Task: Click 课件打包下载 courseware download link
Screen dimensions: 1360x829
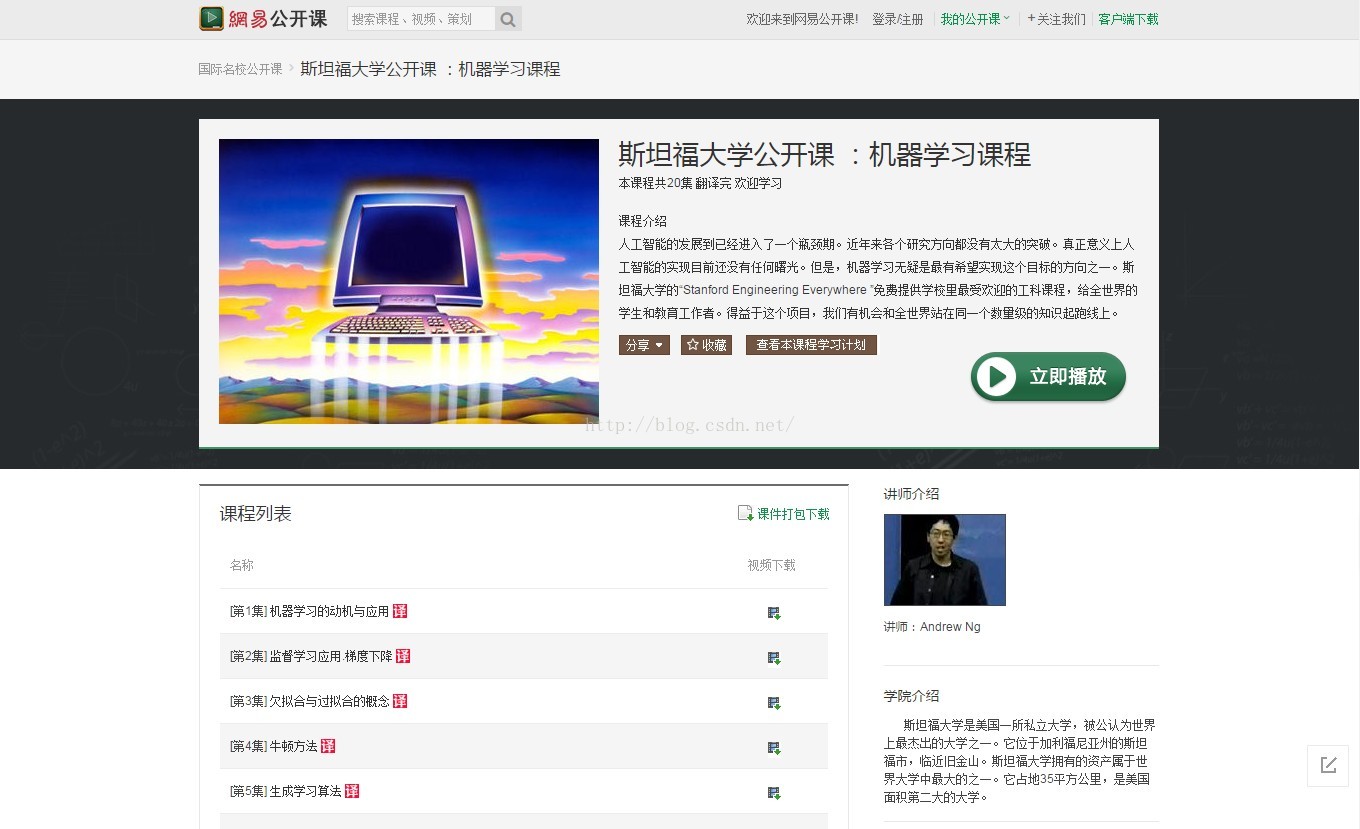Action: click(793, 514)
